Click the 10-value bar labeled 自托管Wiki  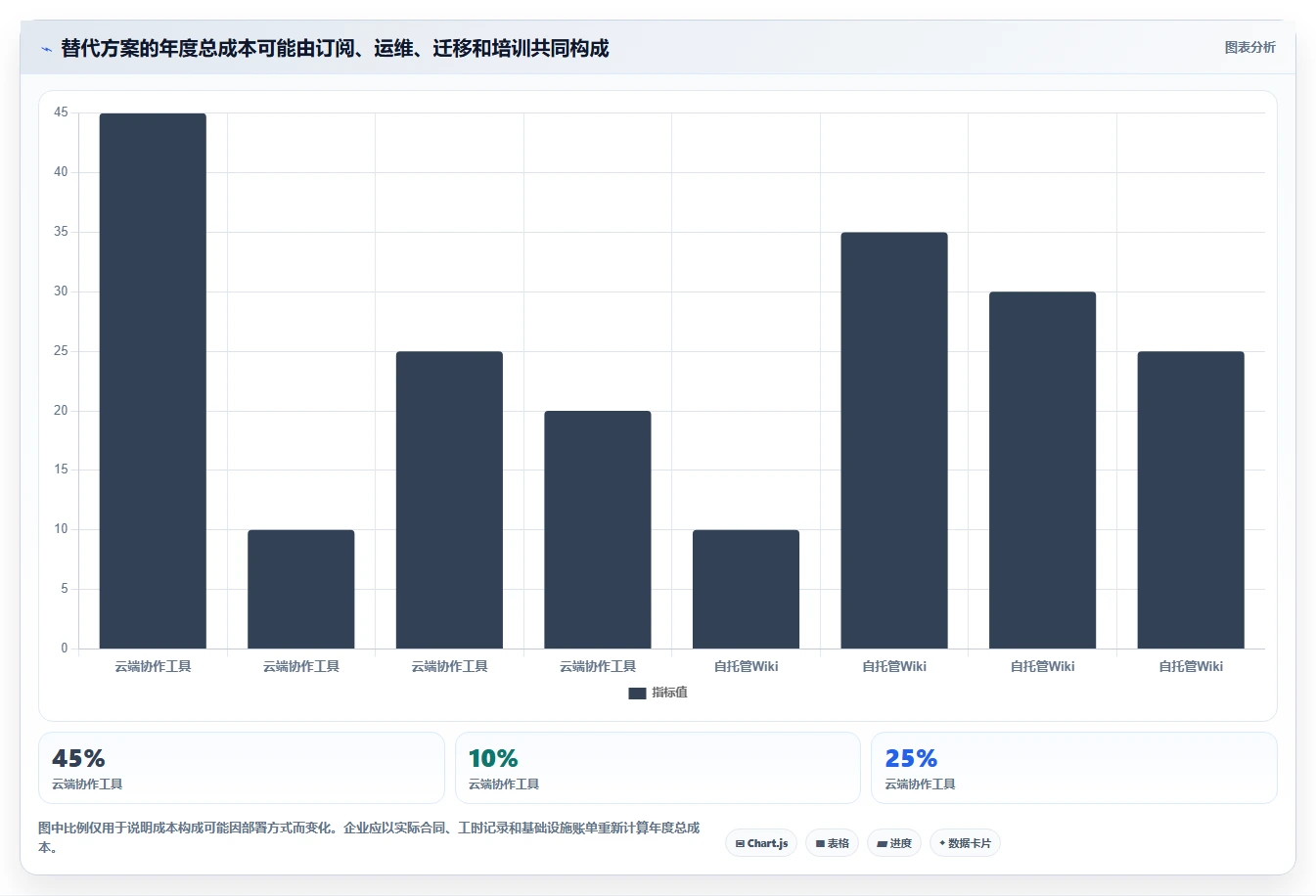coord(746,589)
